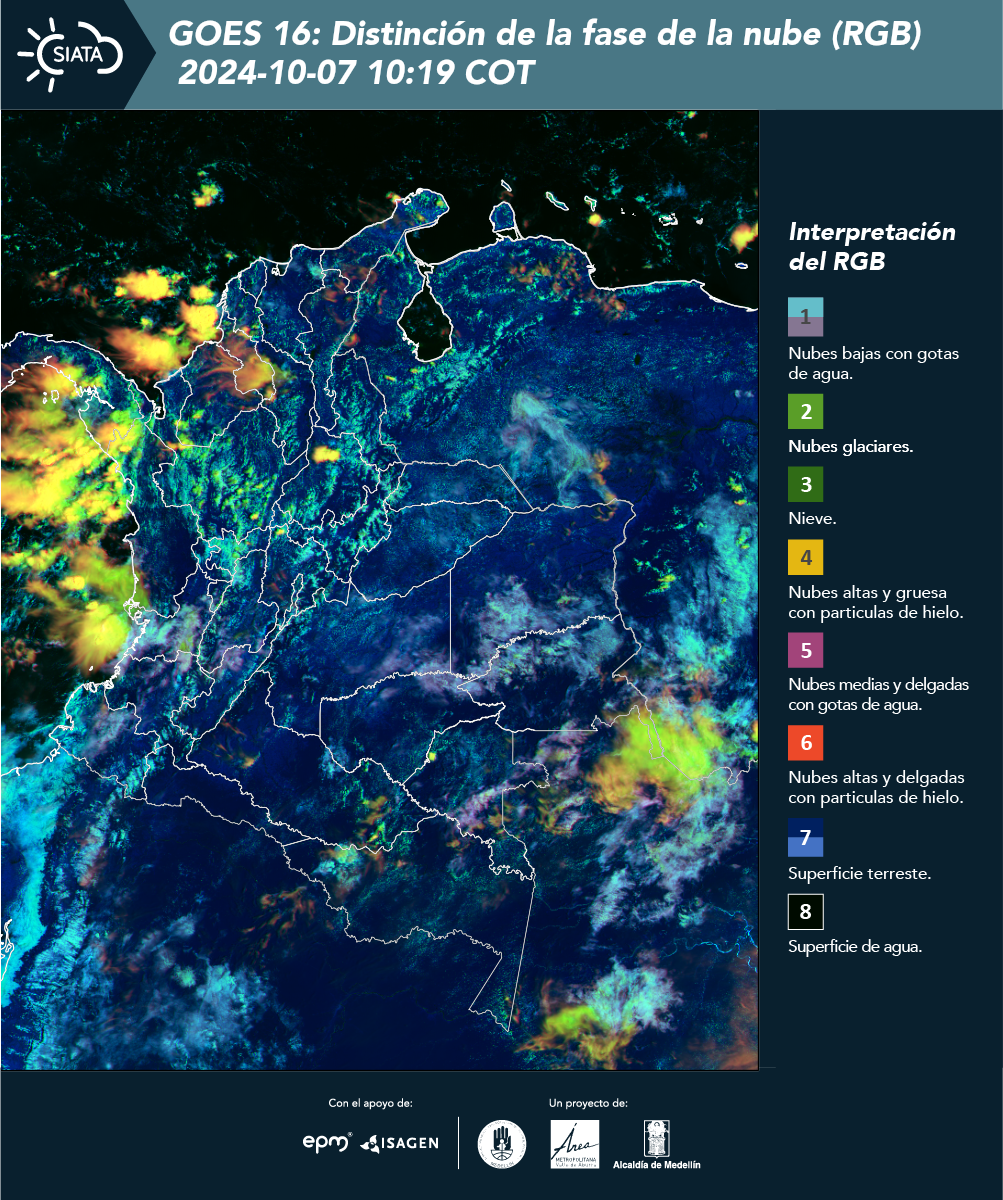This screenshot has height=1200, width=1003.
Task: Select dark green legend swatch 3 for snow
Action: click(x=805, y=485)
